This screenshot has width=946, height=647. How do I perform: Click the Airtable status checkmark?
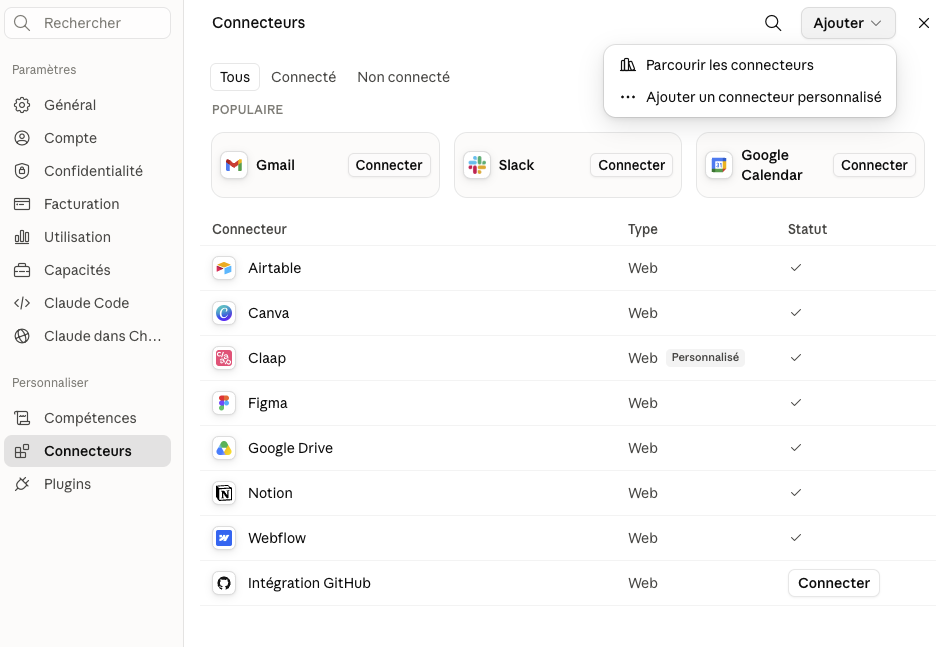click(796, 267)
